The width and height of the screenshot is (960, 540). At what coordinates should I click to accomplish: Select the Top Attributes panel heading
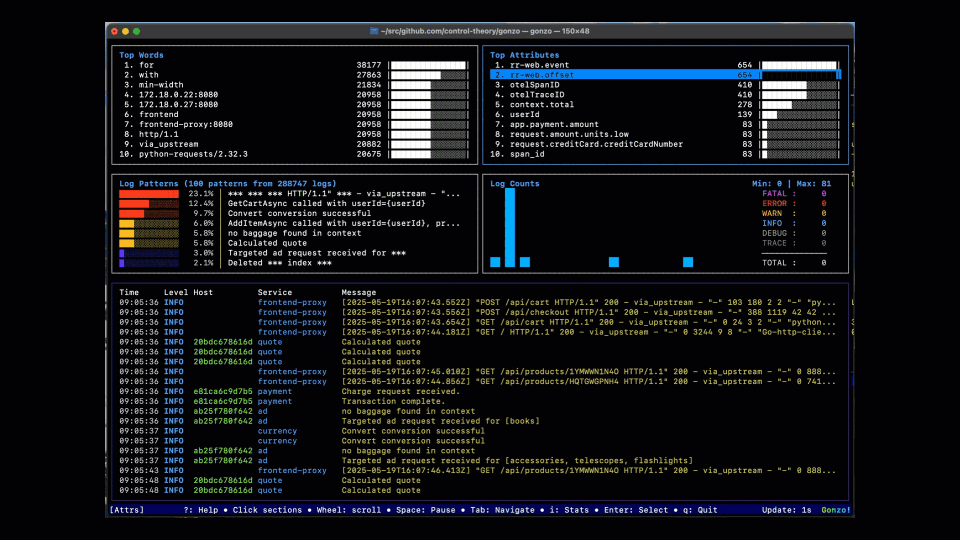pyautogui.click(x=524, y=55)
